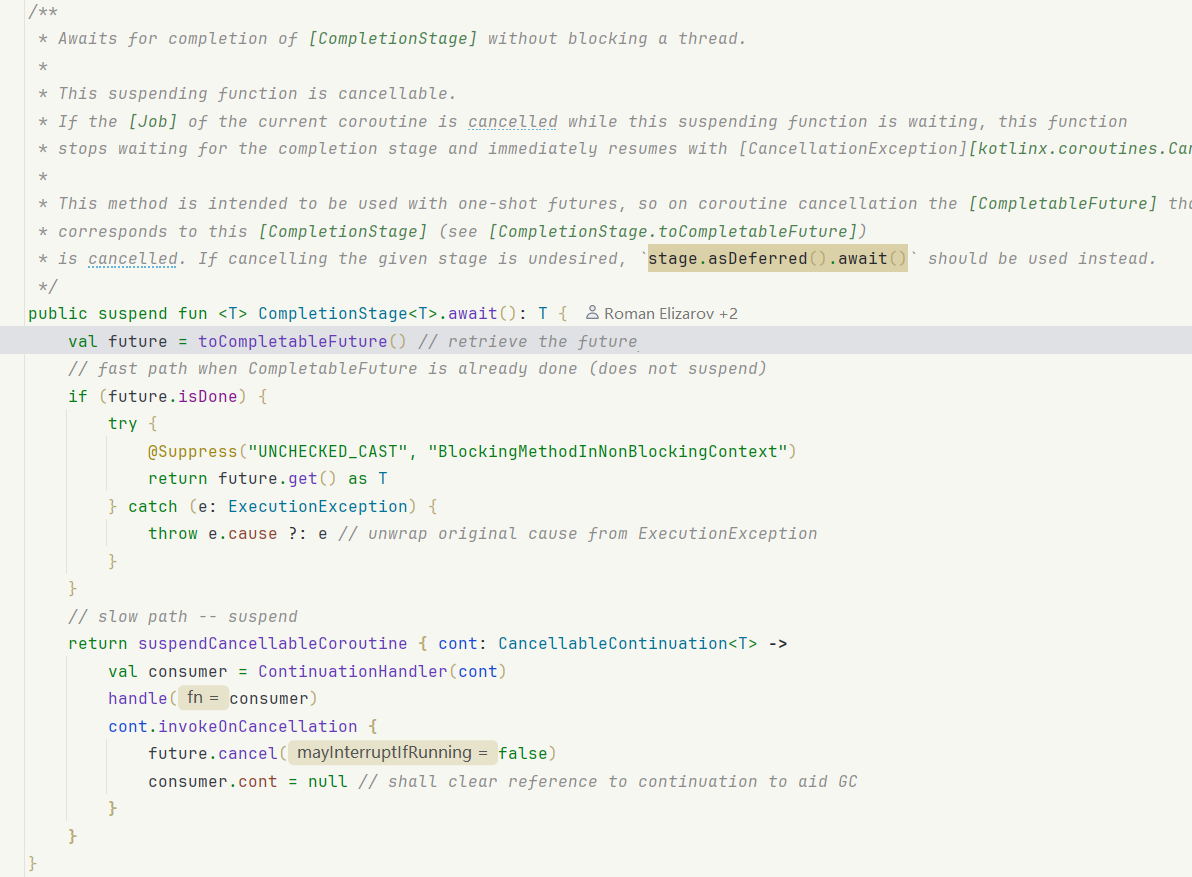Click the "public" keyword in the declaration

tap(58, 314)
